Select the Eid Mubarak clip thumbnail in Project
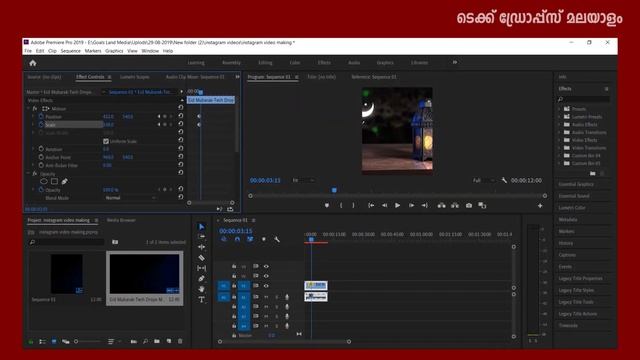This screenshot has height=360, width=640. click(144, 273)
